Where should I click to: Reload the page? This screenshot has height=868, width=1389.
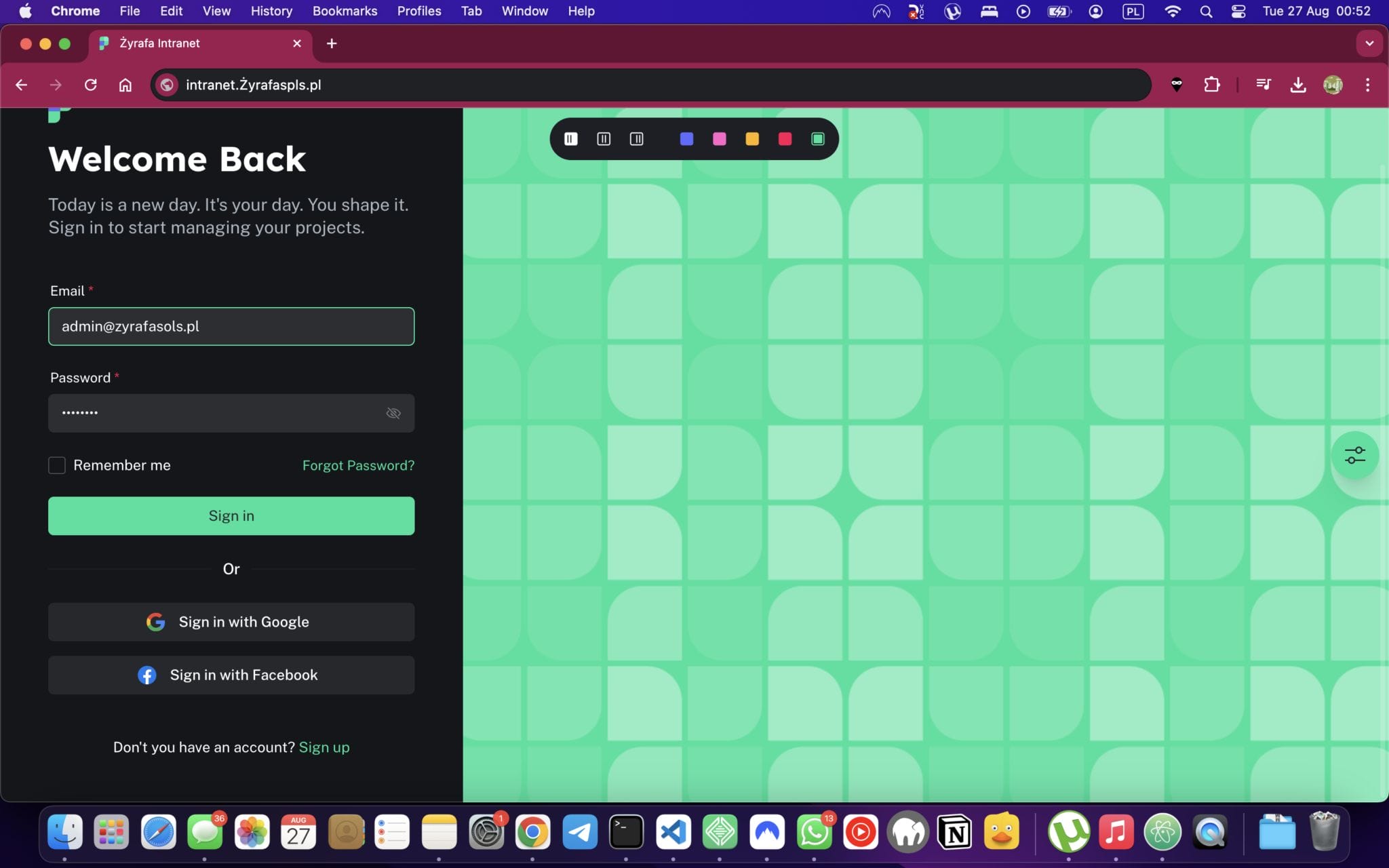click(91, 85)
